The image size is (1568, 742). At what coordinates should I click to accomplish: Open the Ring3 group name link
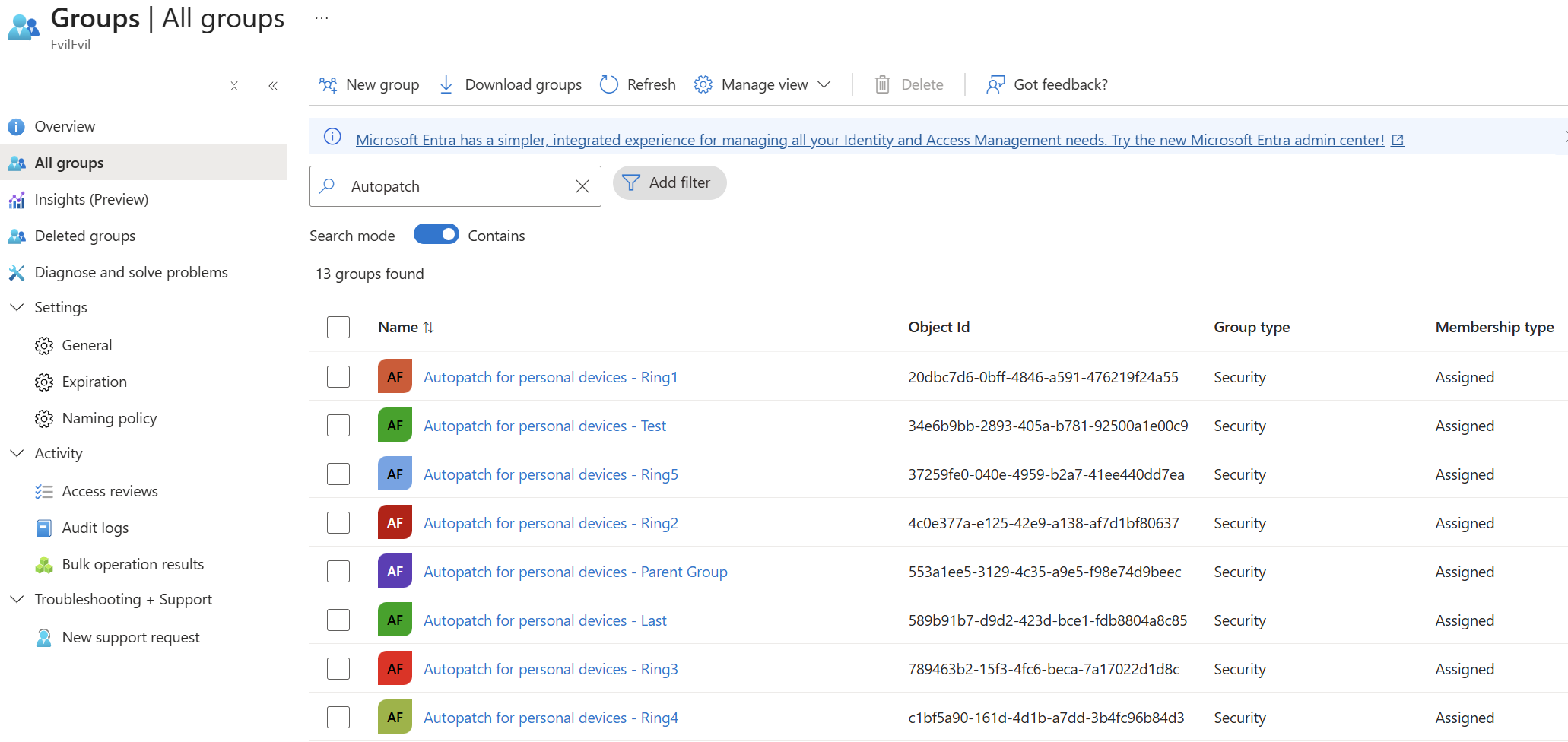click(551, 669)
